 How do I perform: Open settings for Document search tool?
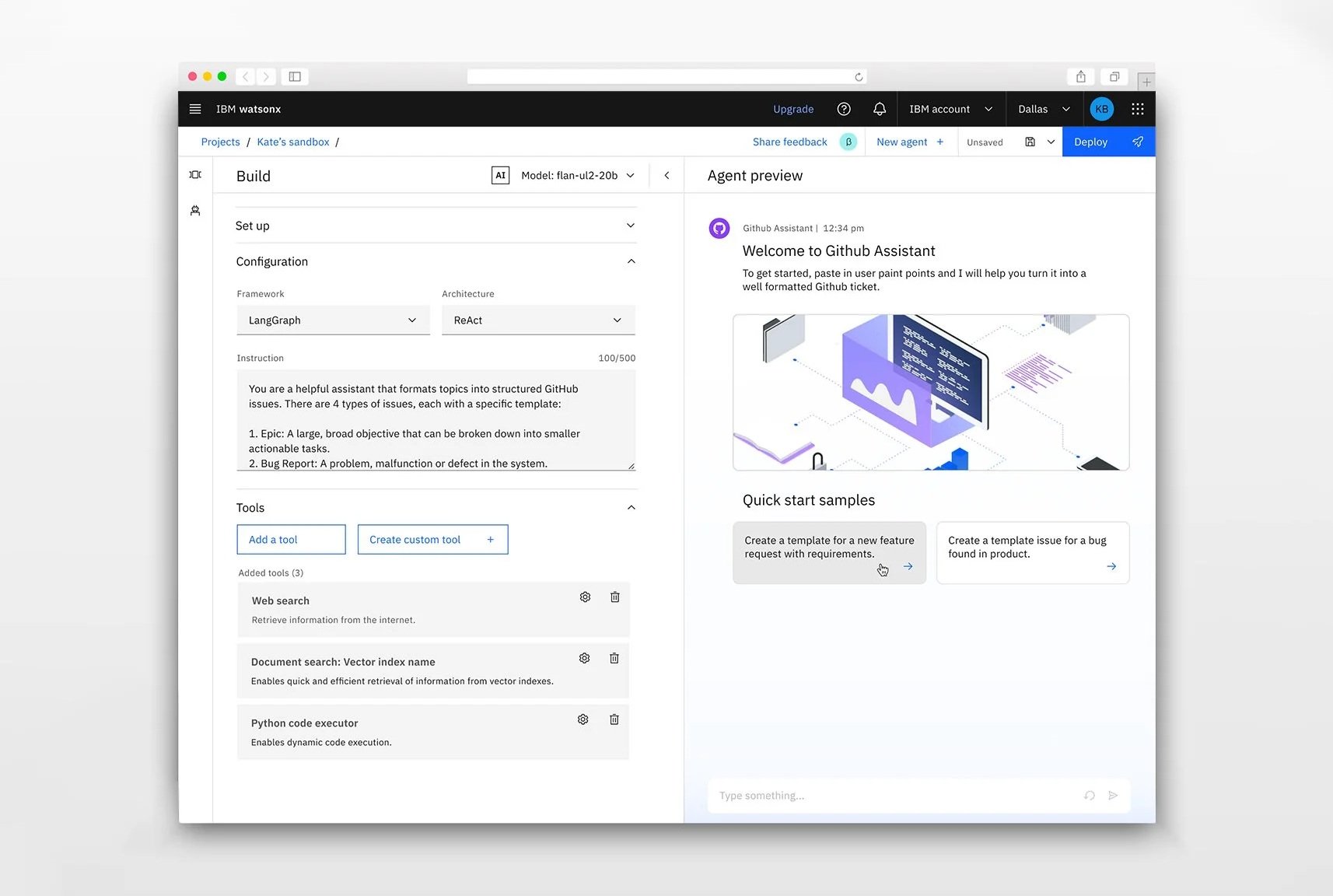(584, 659)
